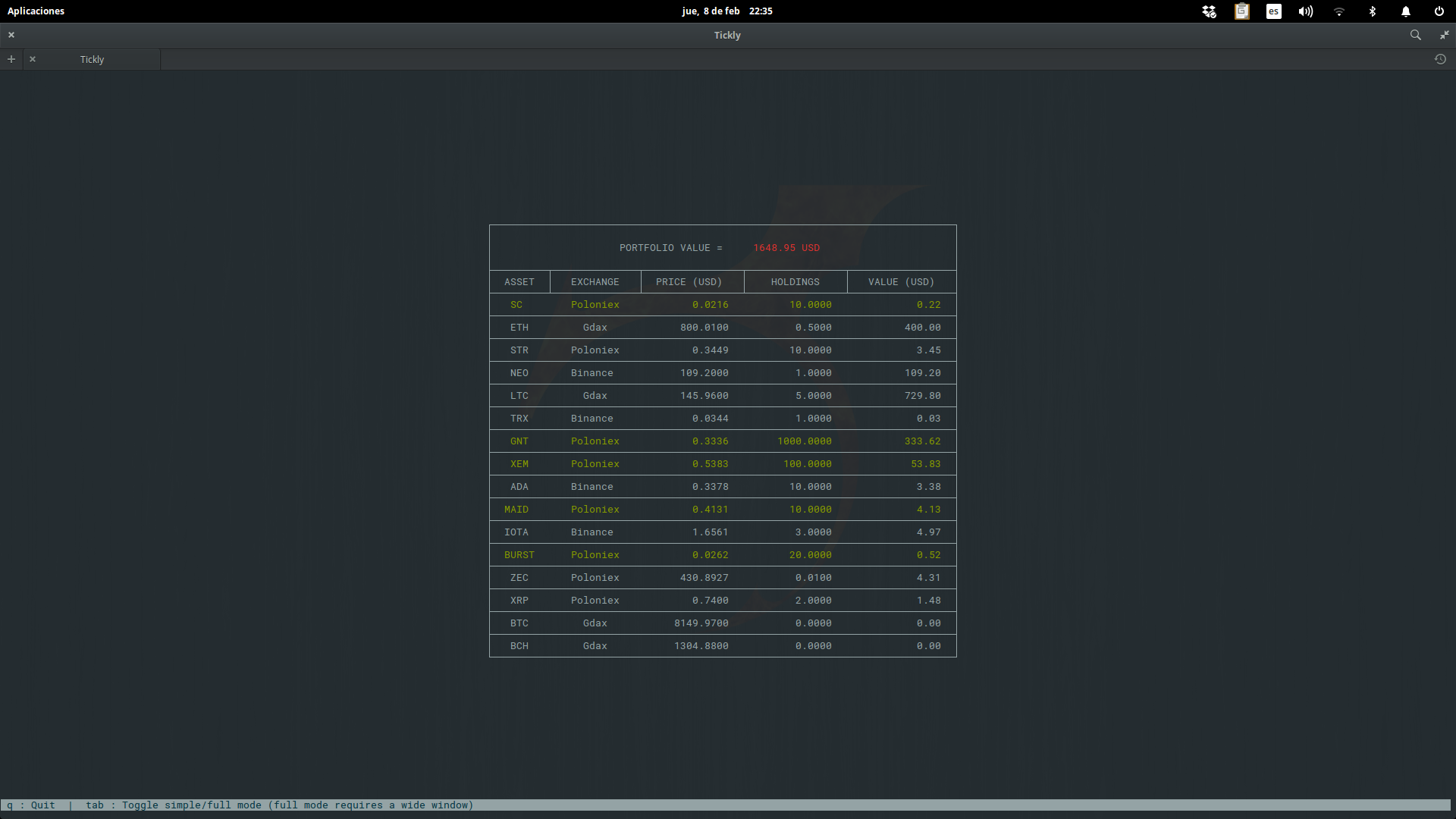The width and height of the screenshot is (1456, 819).
Task: Open the Aplicaciones menu
Action: pyautogui.click(x=36, y=11)
